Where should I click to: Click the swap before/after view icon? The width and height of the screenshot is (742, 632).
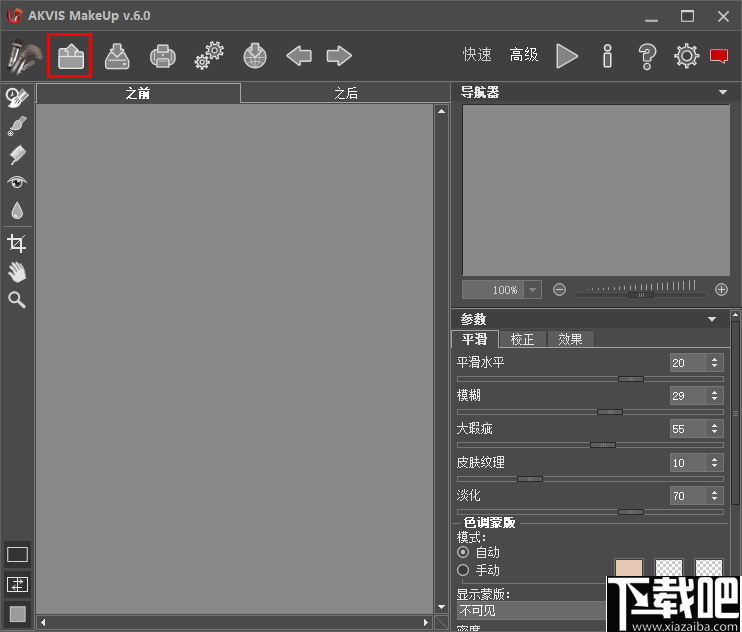[18, 585]
